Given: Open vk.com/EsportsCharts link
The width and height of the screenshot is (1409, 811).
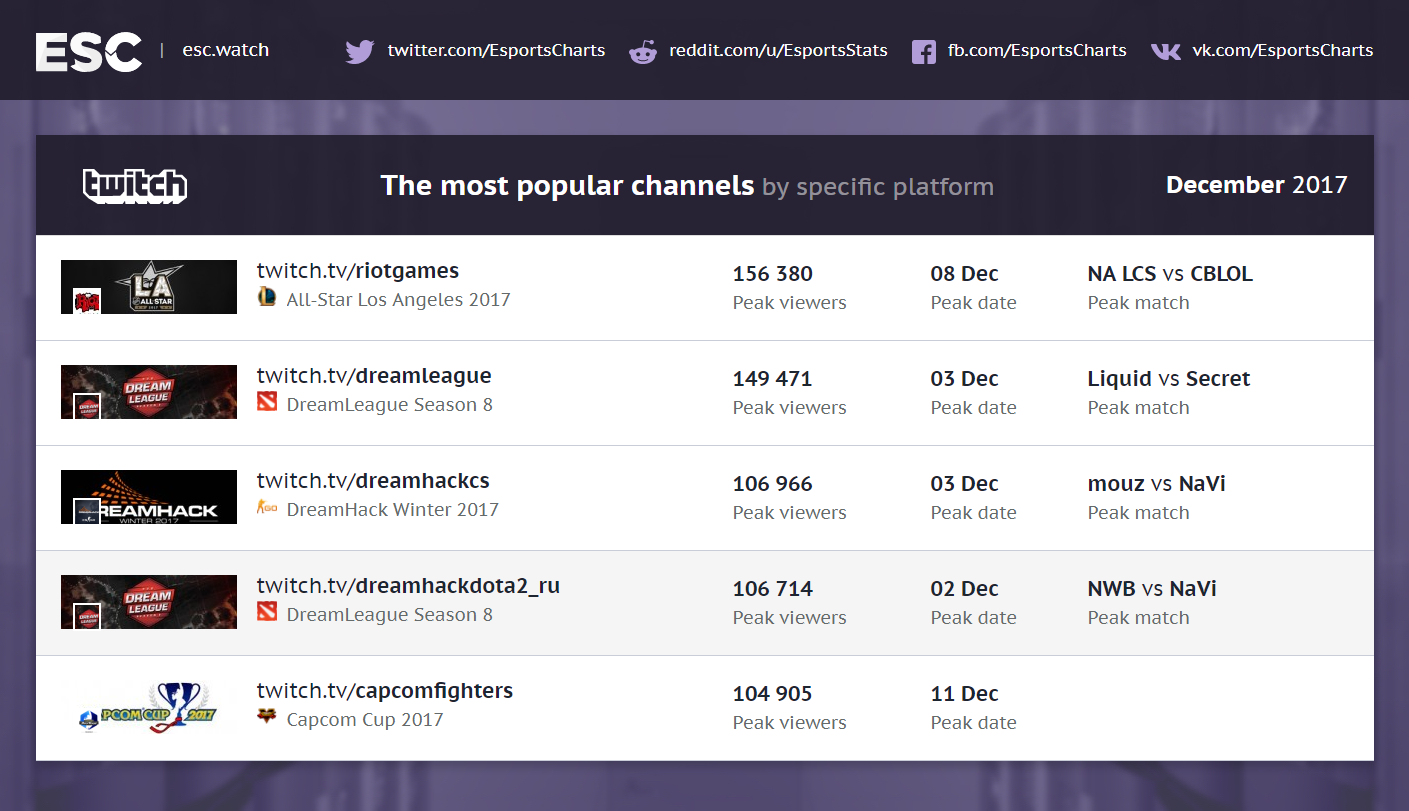Looking at the screenshot, I should pyautogui.click(x=1282, y=50).
